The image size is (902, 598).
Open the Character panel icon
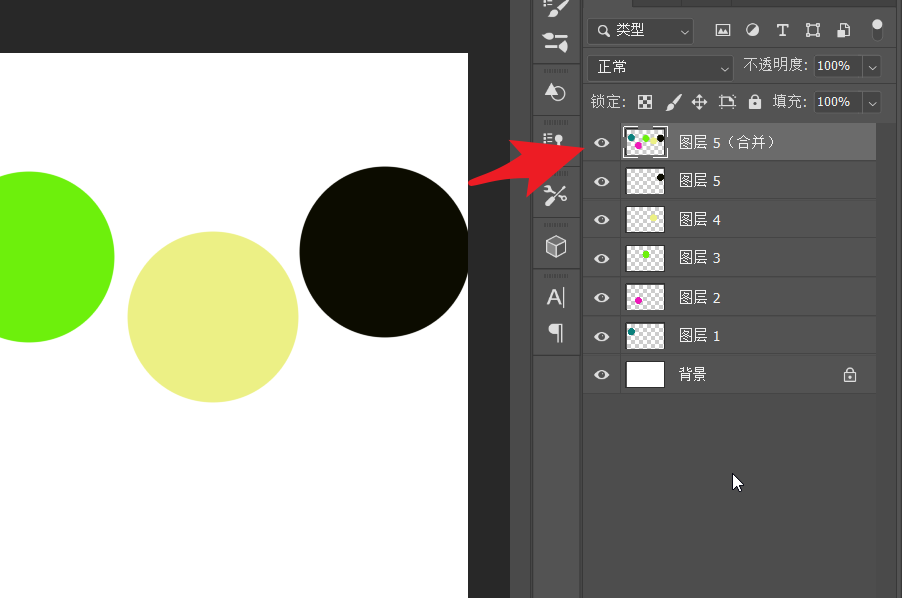[x=555, y=297]
